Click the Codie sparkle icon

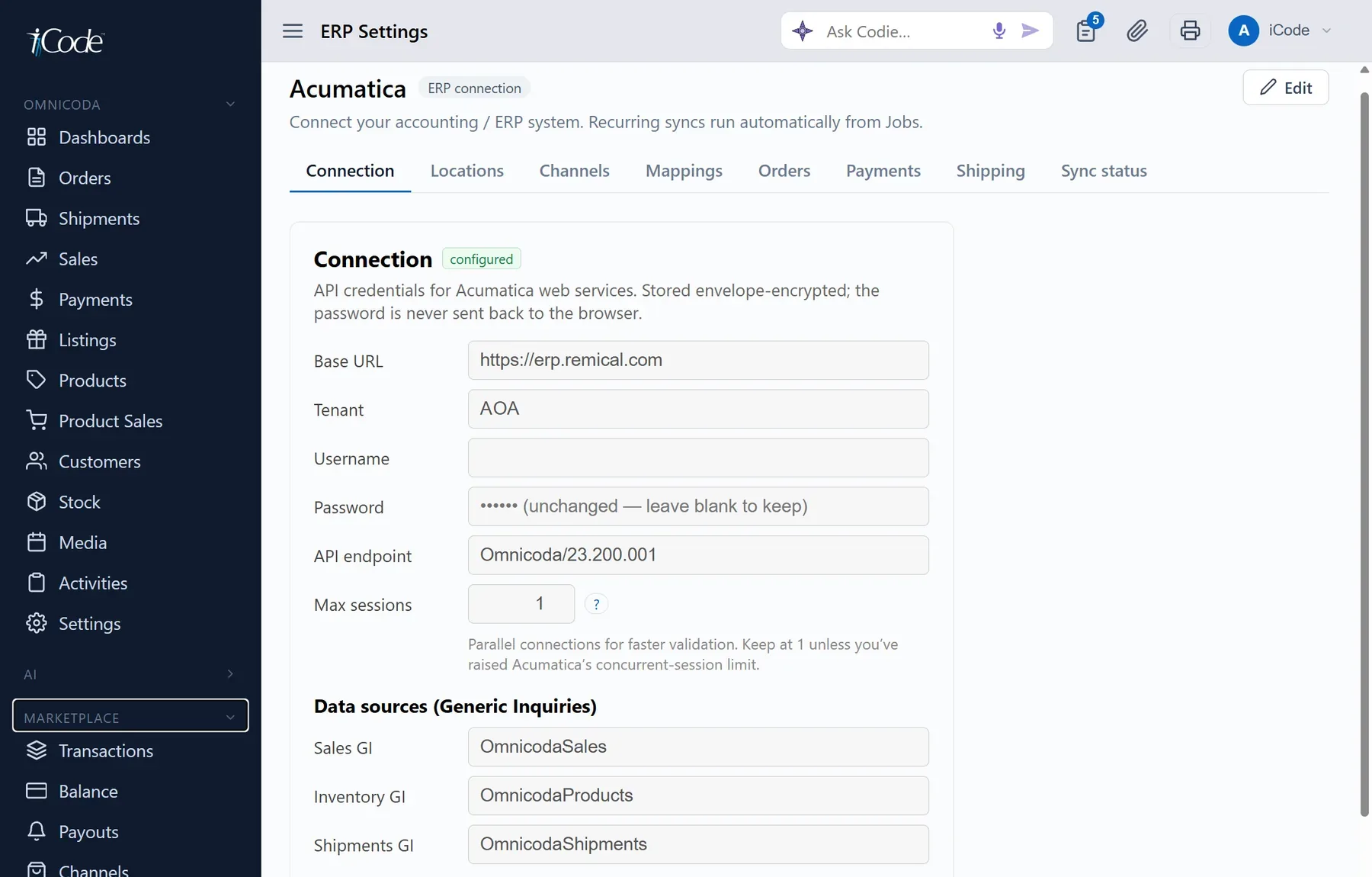(x=802, y=31)
